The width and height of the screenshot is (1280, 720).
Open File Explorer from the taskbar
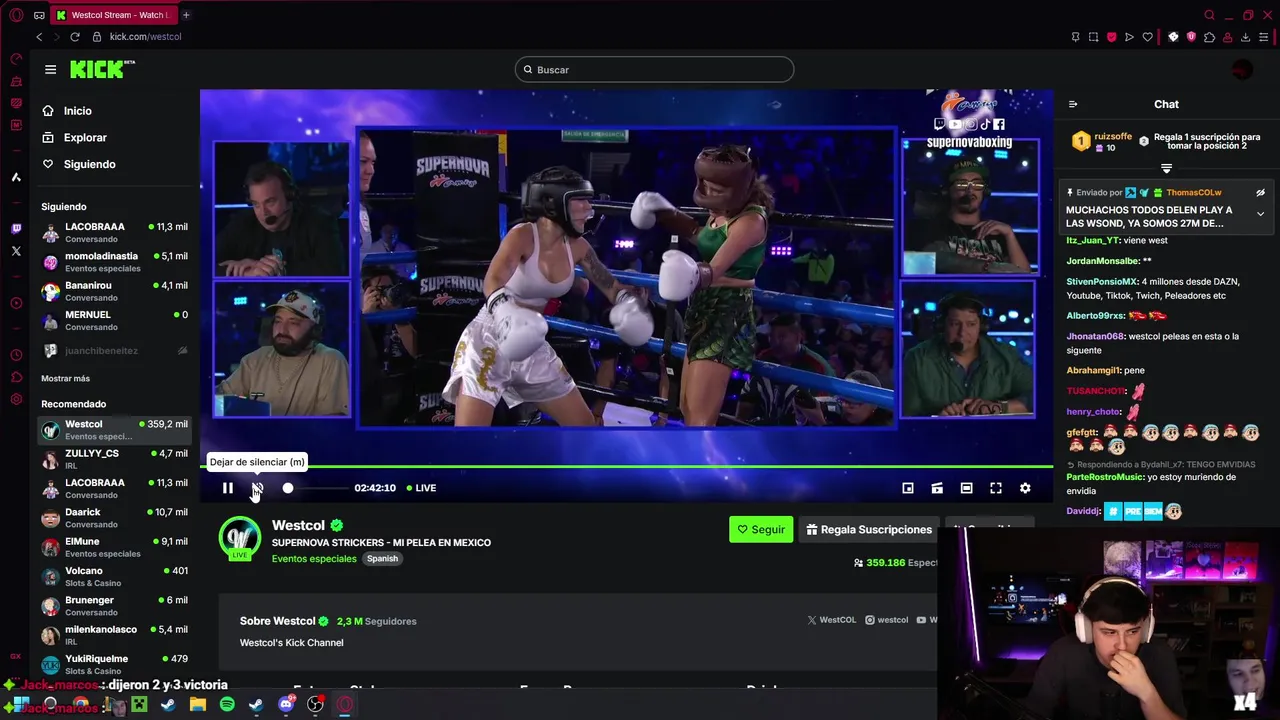point(198,705)
